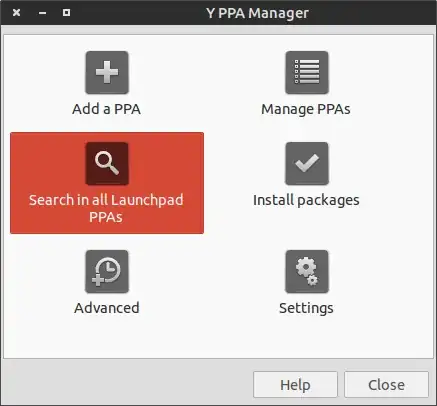Screen dimensions: 437x406
Task: Close the window using title bar X
Action: 16,13
